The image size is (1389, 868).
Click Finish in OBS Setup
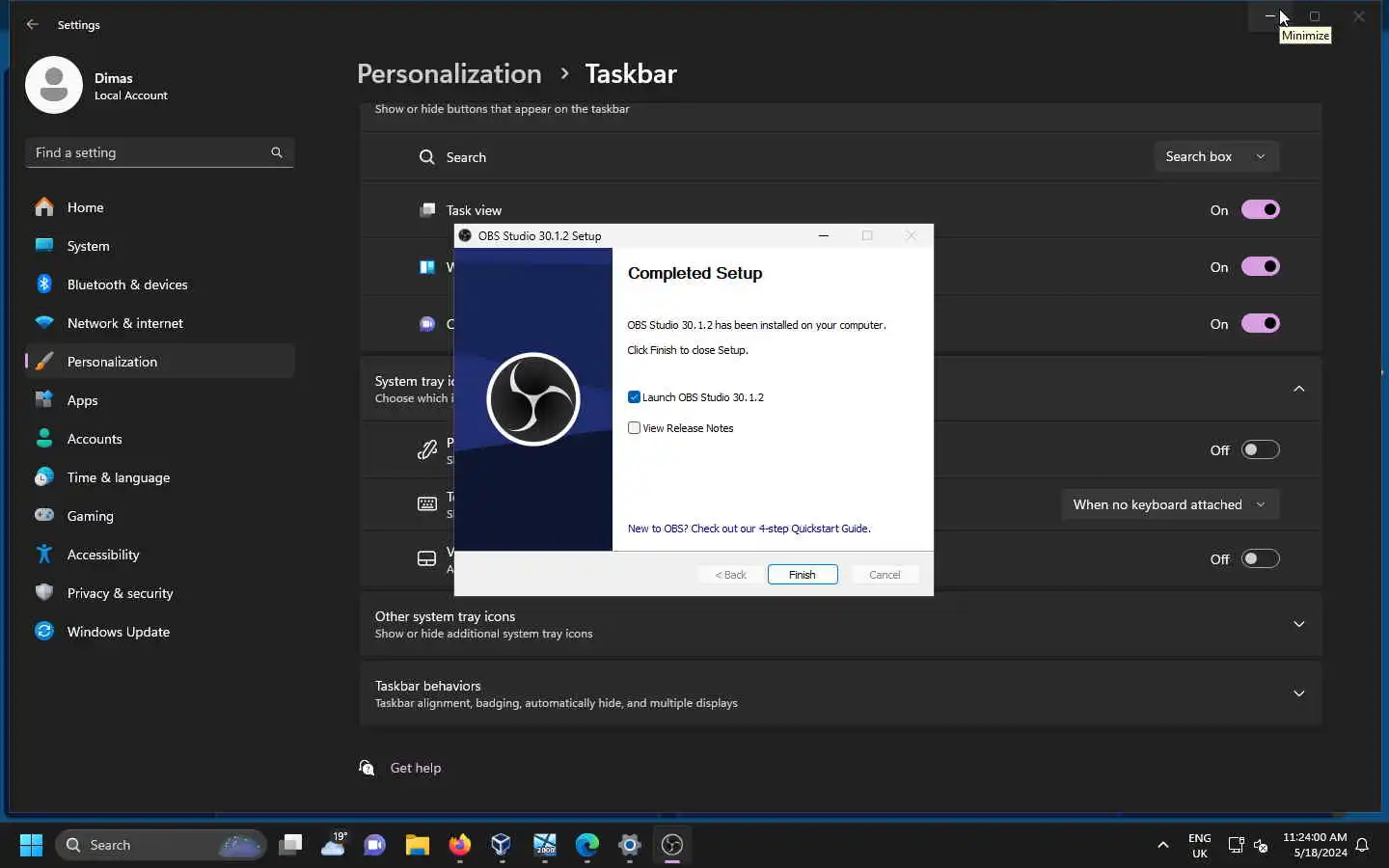[x=803, y=575]
